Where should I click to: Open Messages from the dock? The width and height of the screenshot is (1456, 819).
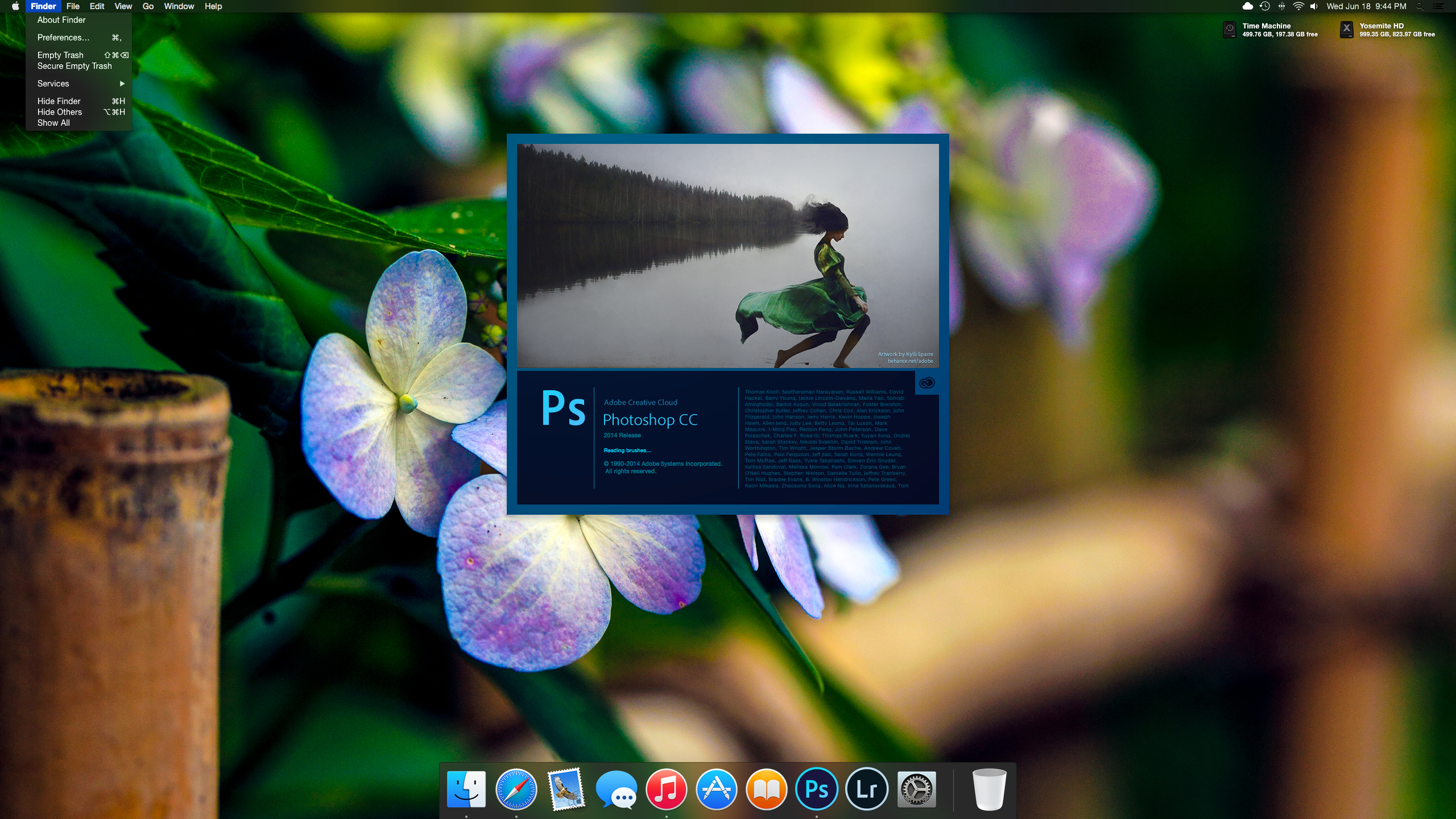click(616, 789)
